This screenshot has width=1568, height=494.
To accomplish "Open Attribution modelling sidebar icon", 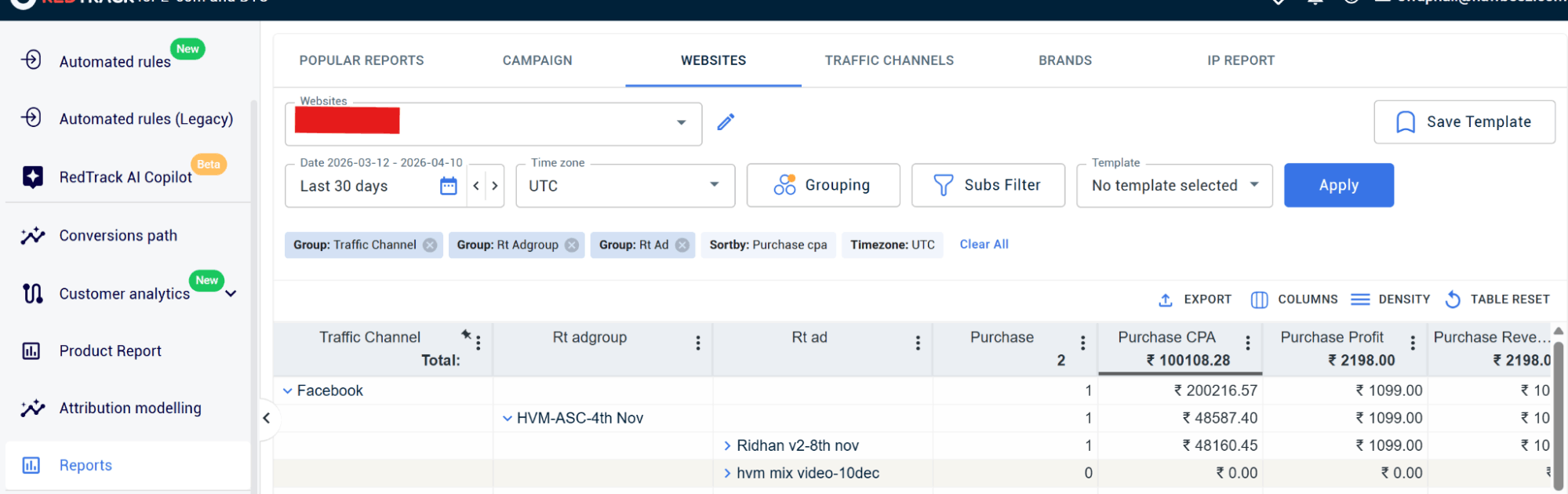I will tap(33, 408).
